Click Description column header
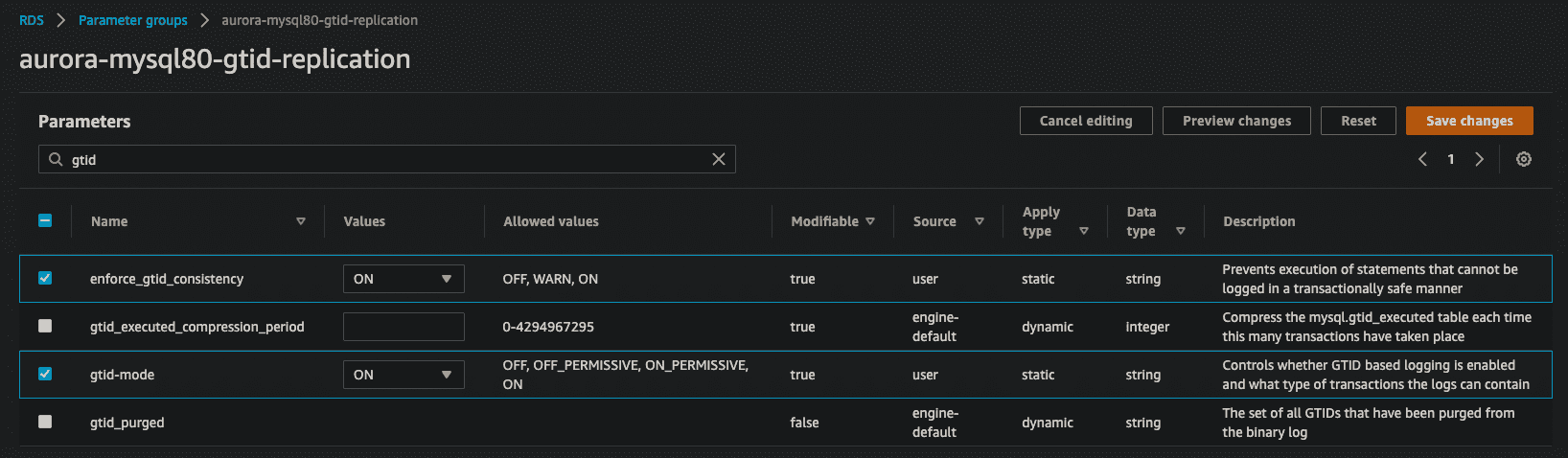This screenshot has height=458, width=1568. point(1258,221)
